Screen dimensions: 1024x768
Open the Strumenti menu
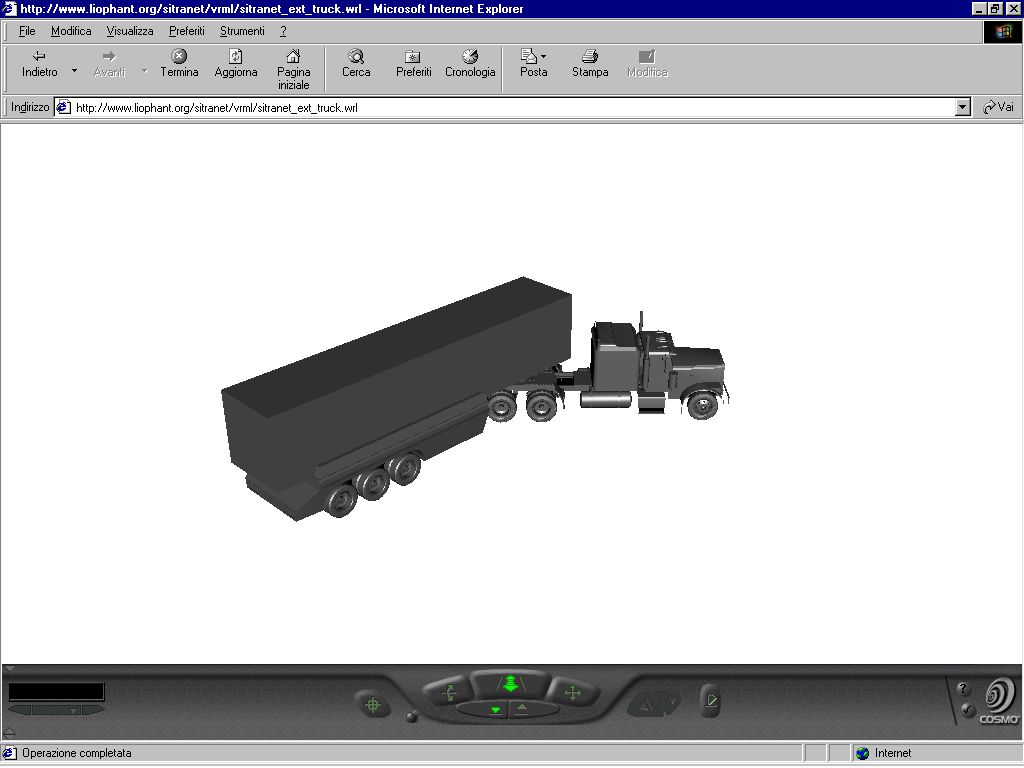point(242,31)
